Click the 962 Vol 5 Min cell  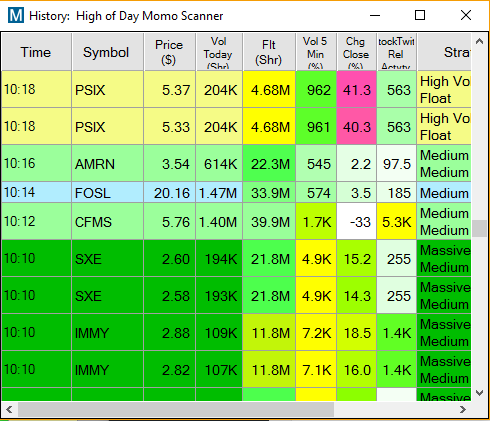click(316, 90)
